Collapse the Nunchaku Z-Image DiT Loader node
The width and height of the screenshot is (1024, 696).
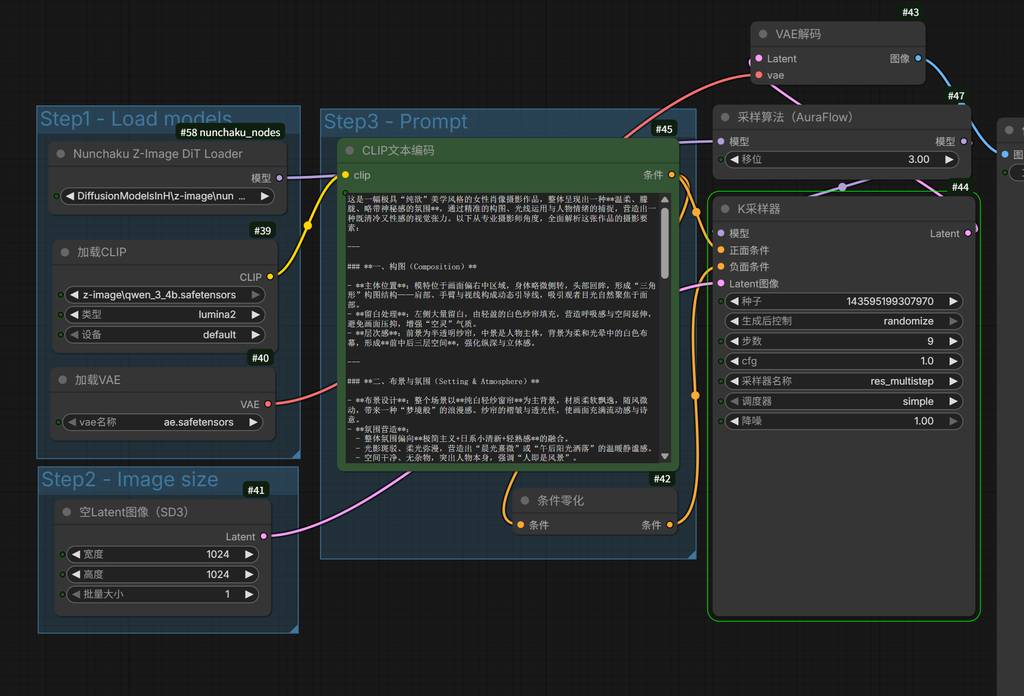click(61, 154)
